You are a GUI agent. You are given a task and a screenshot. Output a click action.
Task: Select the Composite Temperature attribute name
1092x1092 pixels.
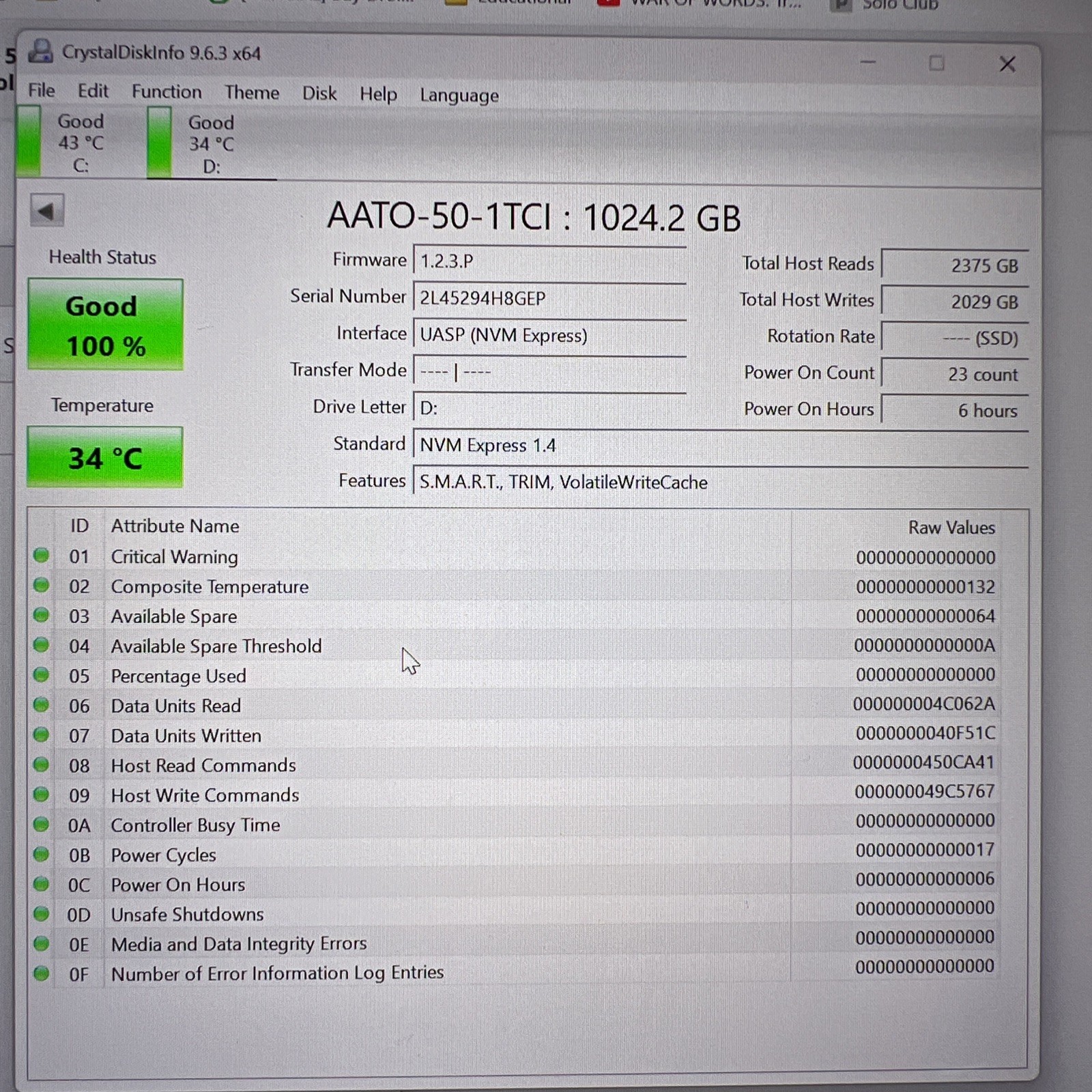(x=210, y=587)
